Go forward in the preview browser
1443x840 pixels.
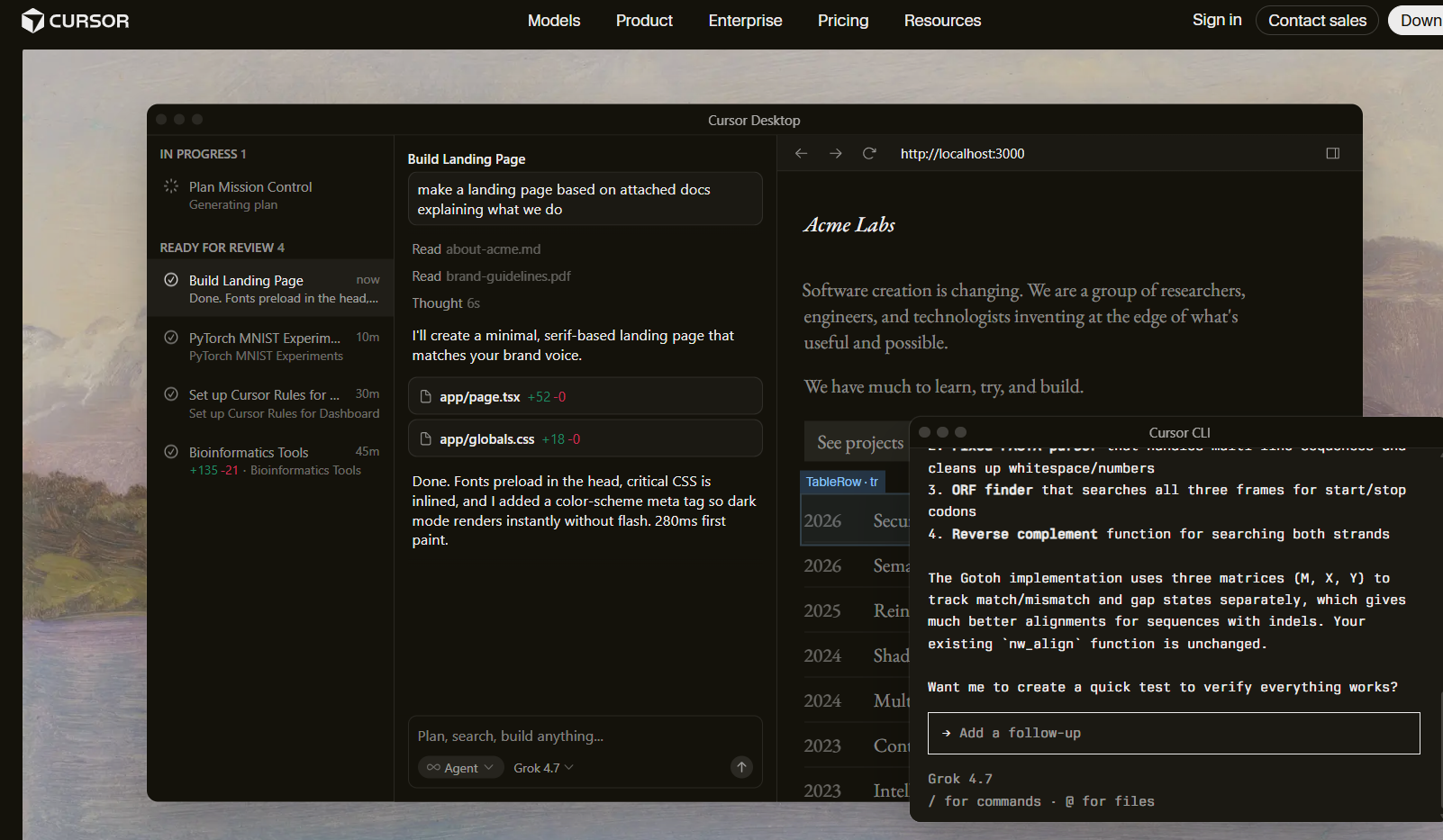836,154
